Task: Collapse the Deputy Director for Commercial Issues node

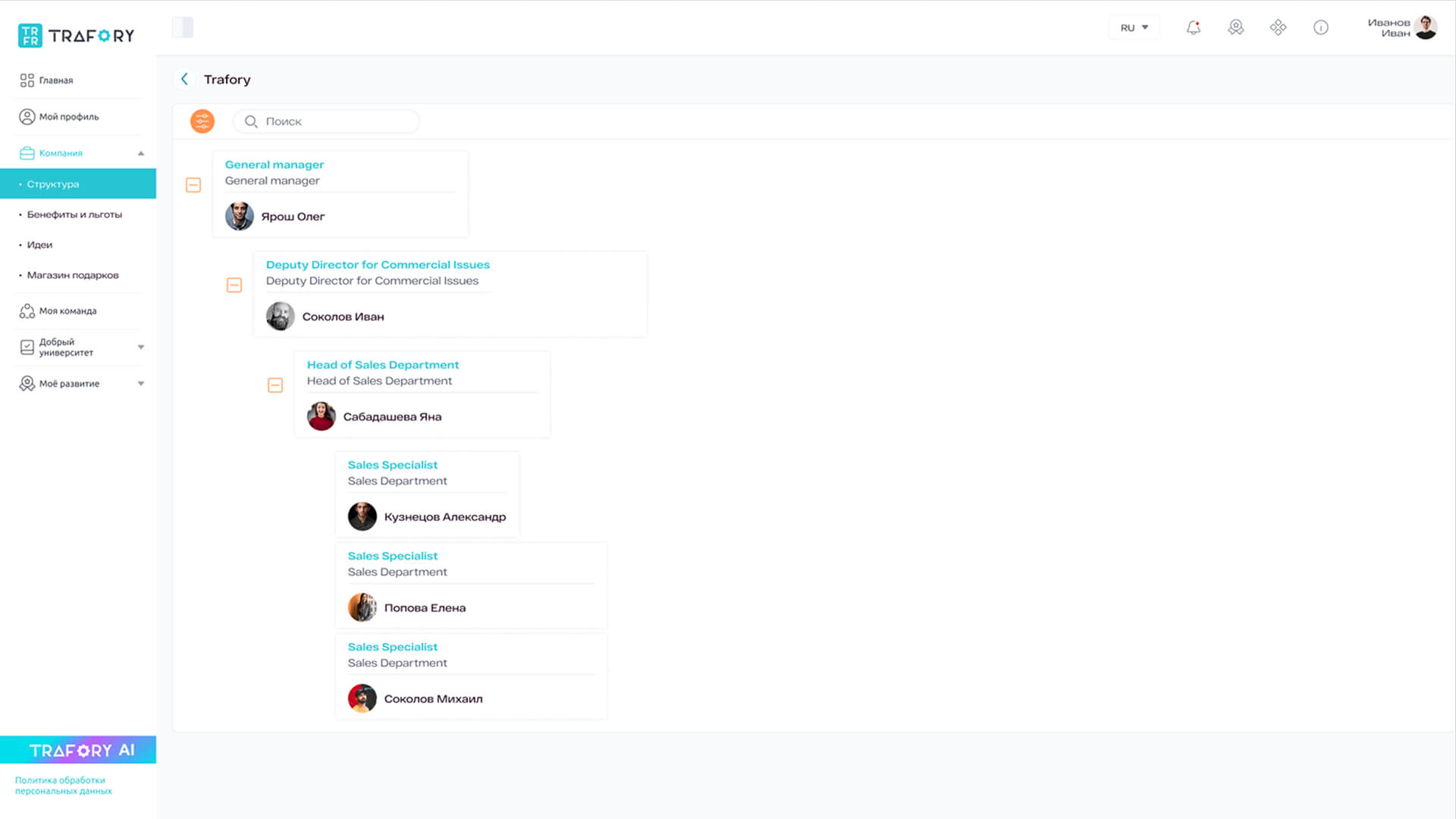Action: tap(234, 285)
